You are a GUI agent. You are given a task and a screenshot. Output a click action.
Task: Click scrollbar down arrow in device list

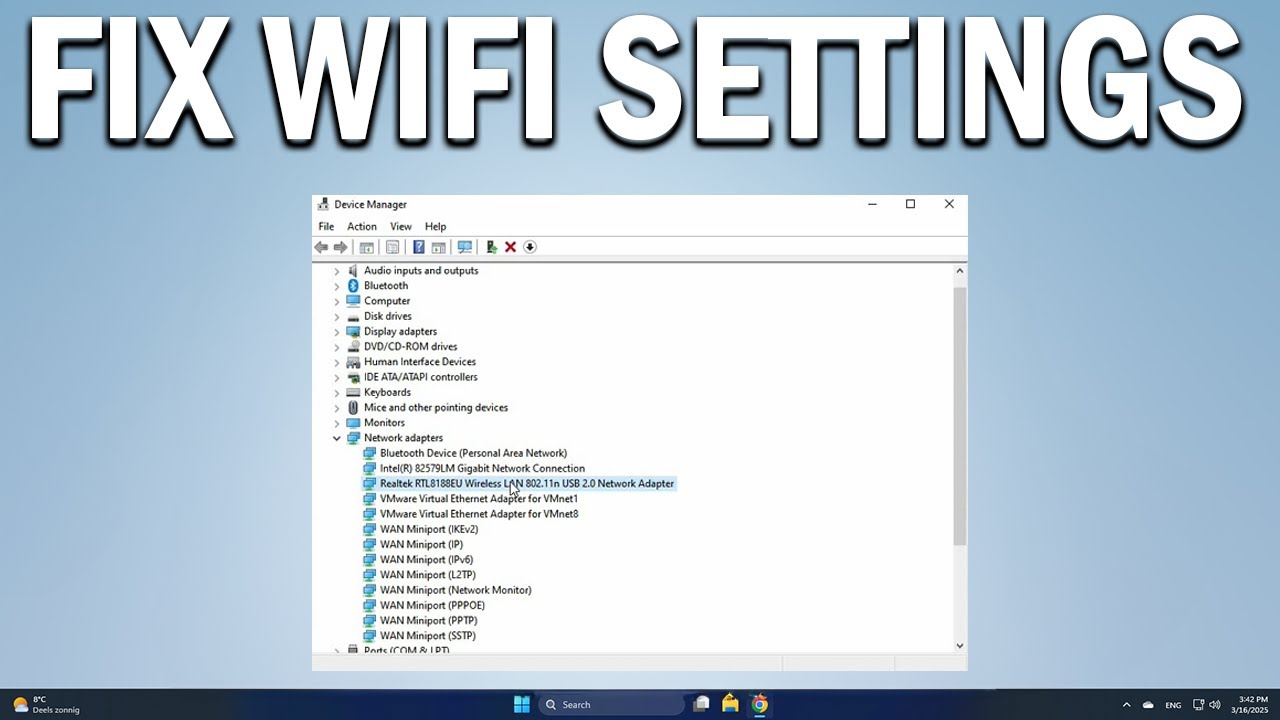coord(960,646)
